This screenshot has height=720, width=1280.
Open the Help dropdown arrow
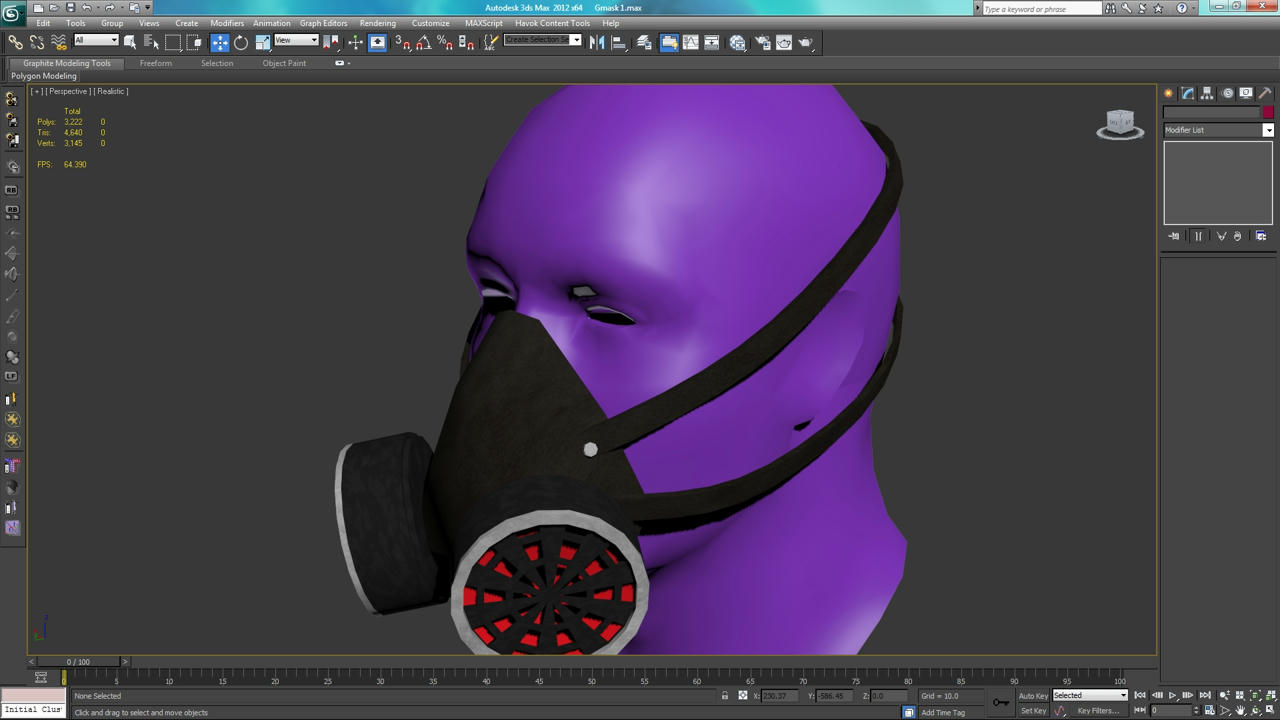pos(1193,8)
